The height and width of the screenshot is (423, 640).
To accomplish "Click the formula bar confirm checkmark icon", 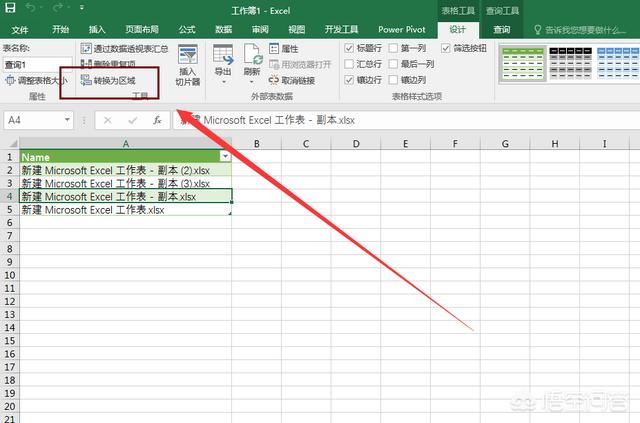I will [133, 120].
